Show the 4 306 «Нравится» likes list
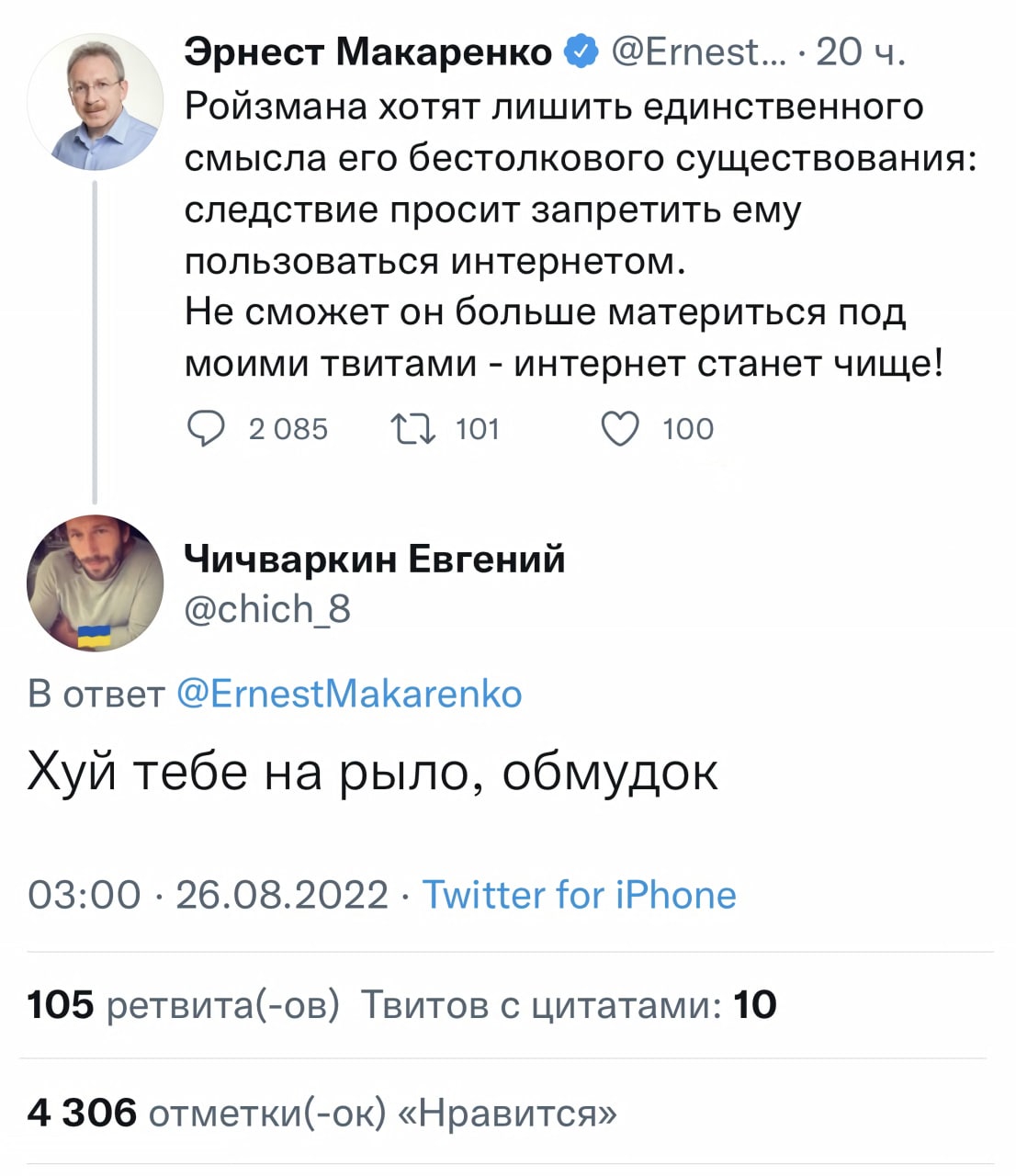This screenshot has height=1176, width=1016. coord(322,1114)
